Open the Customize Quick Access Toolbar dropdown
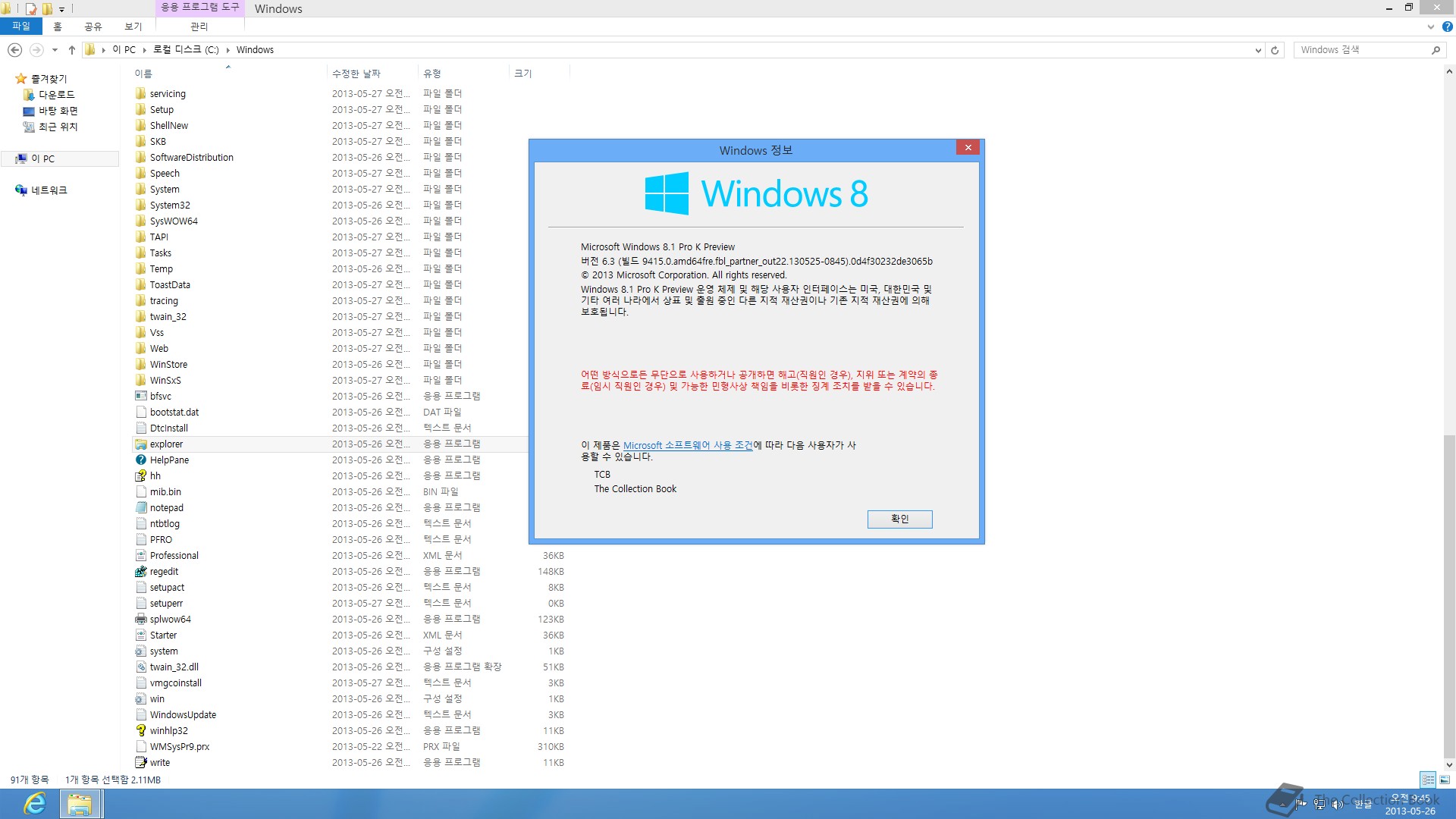Screen dimensions: 1456x819 [62, 9]
